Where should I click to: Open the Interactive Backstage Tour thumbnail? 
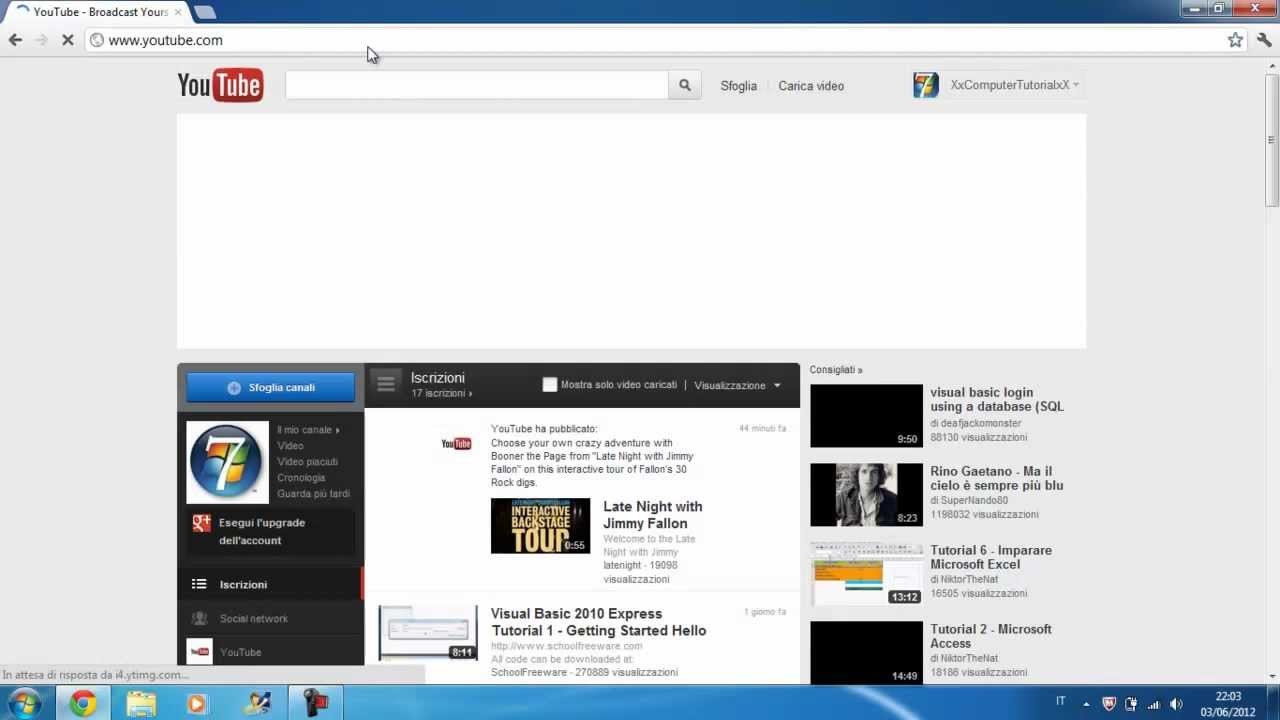pos(540,526)
